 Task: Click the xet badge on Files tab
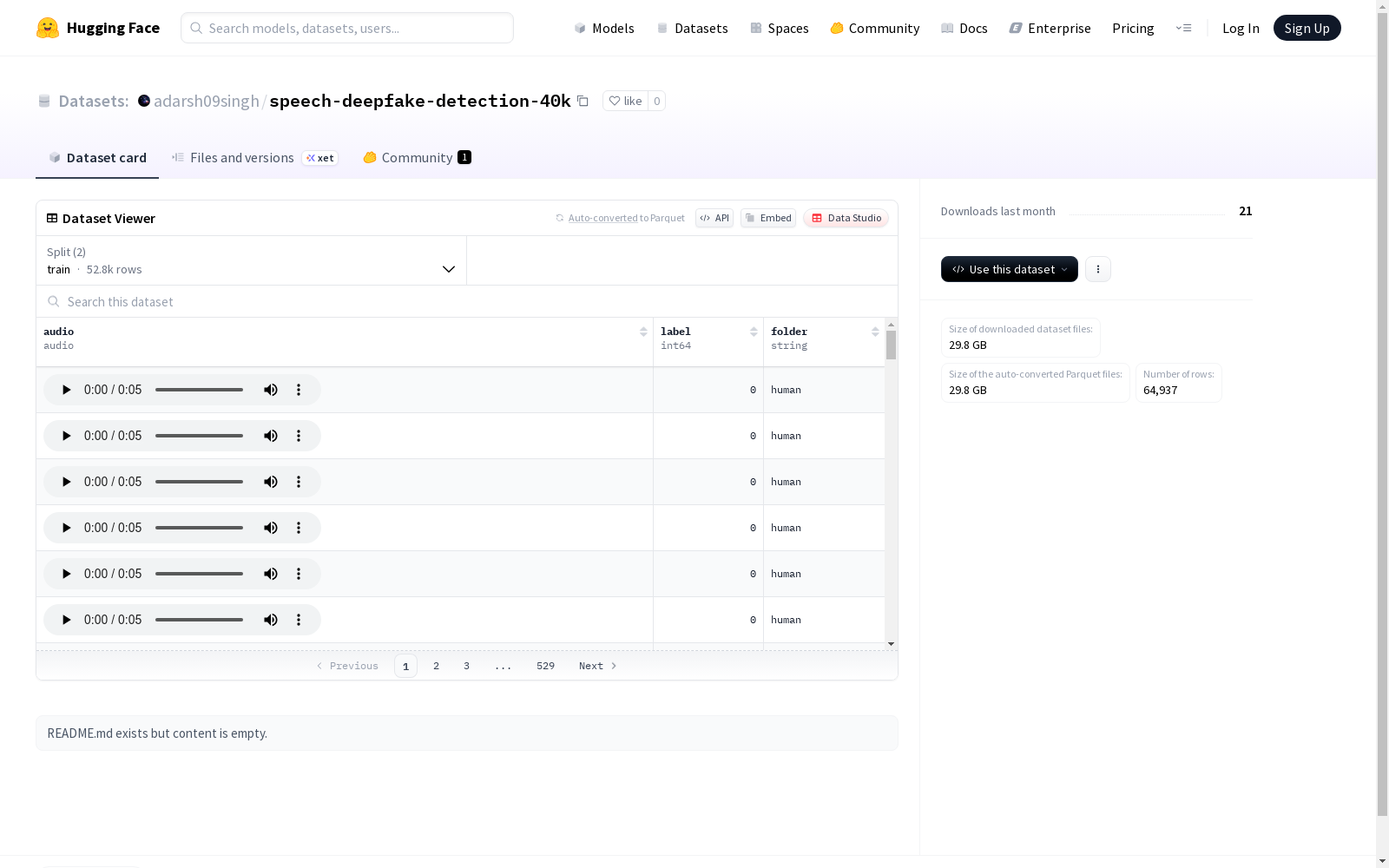point(320,158)
